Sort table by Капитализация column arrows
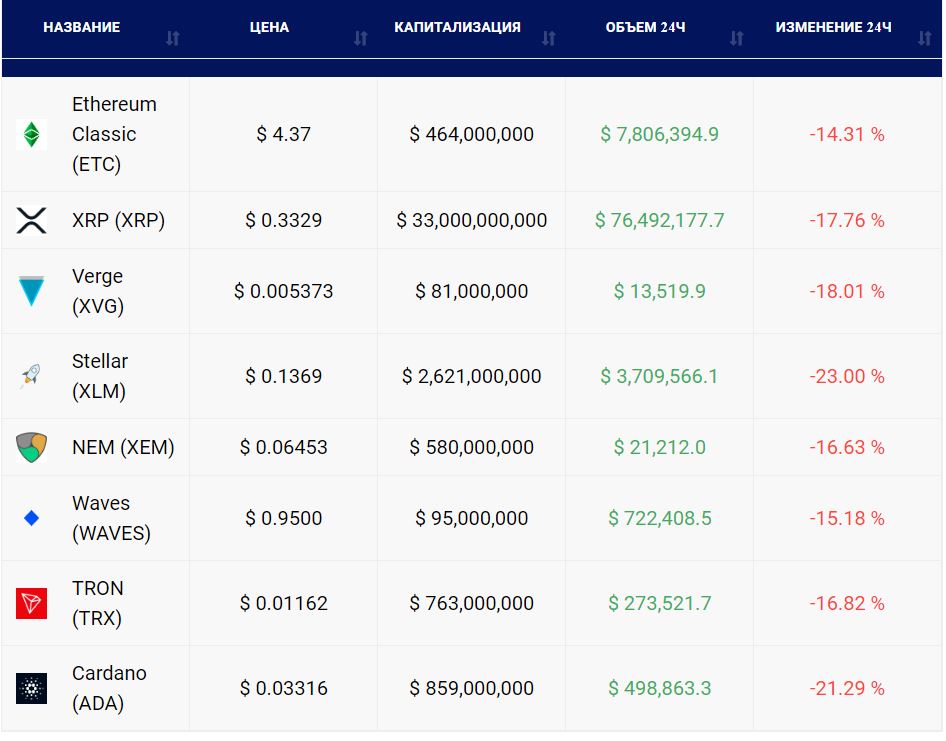Screen dimensions: 946x741 (548, 38)
